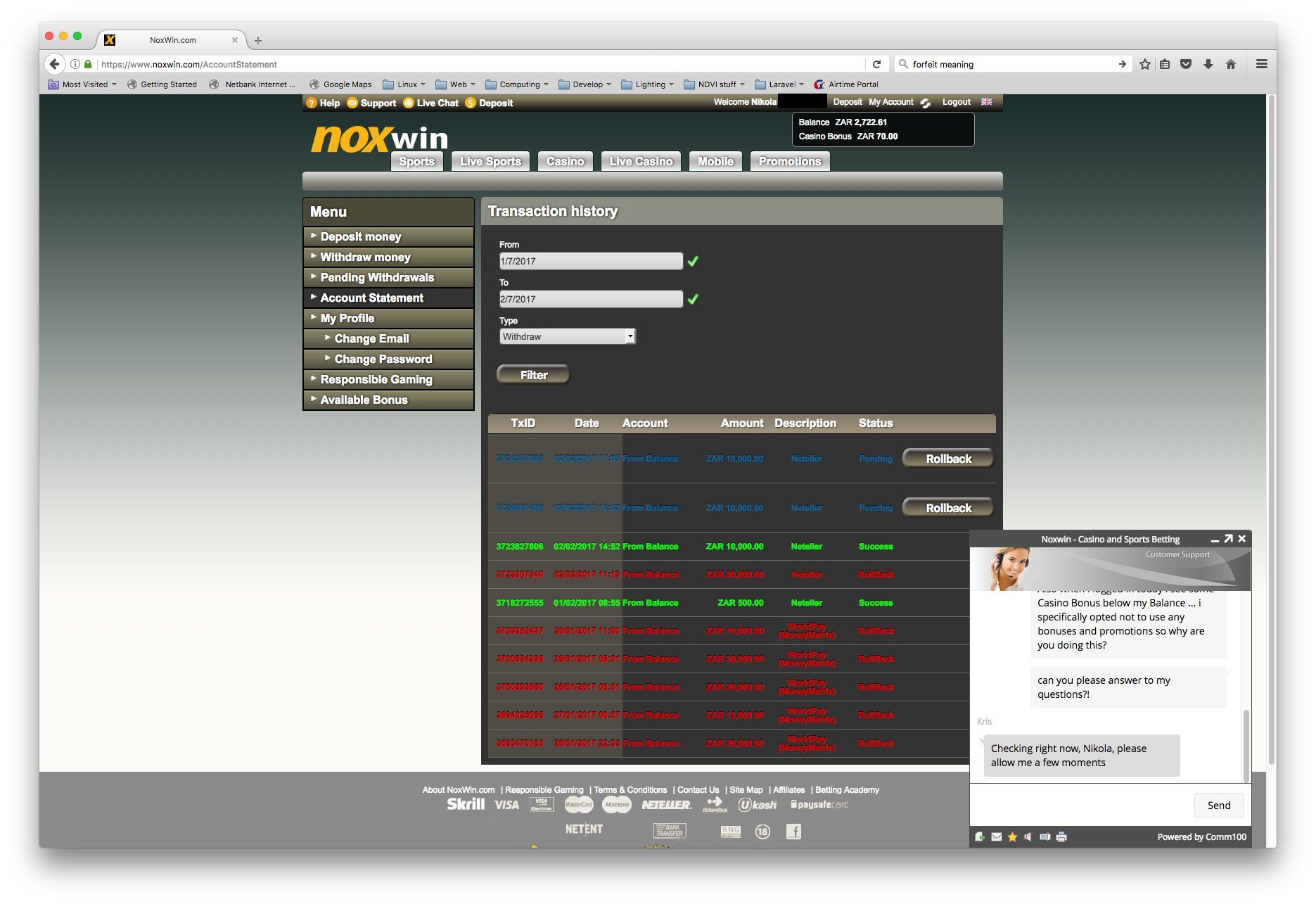This screenshot has width=1316, height=904.
Task: Expand the Develop bookmarks folder
Action: (x=585, y=84)
